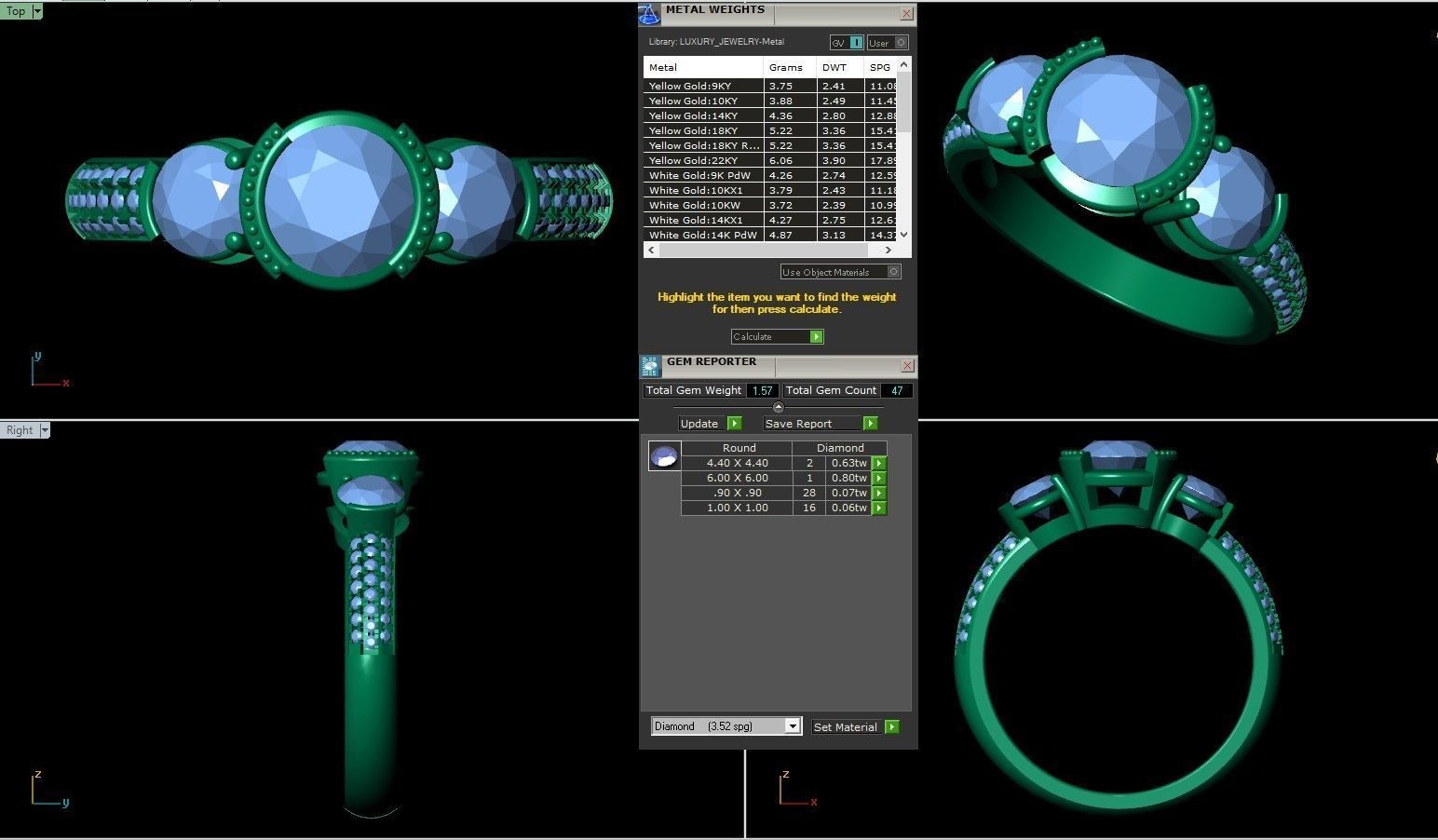Image resolution: width=1438 pixels, height=840 pixels.
Task: Click the SPG column header
Action: coord(881,67)
